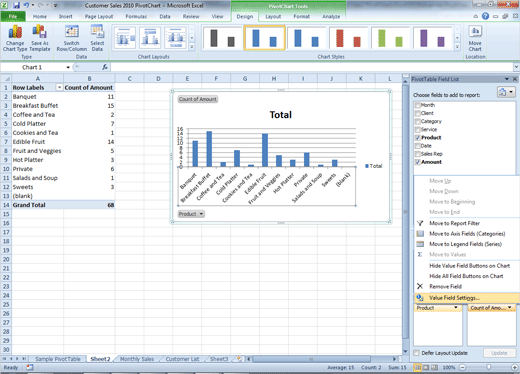
Task: Click the formula bar input field
Action: 312,67
